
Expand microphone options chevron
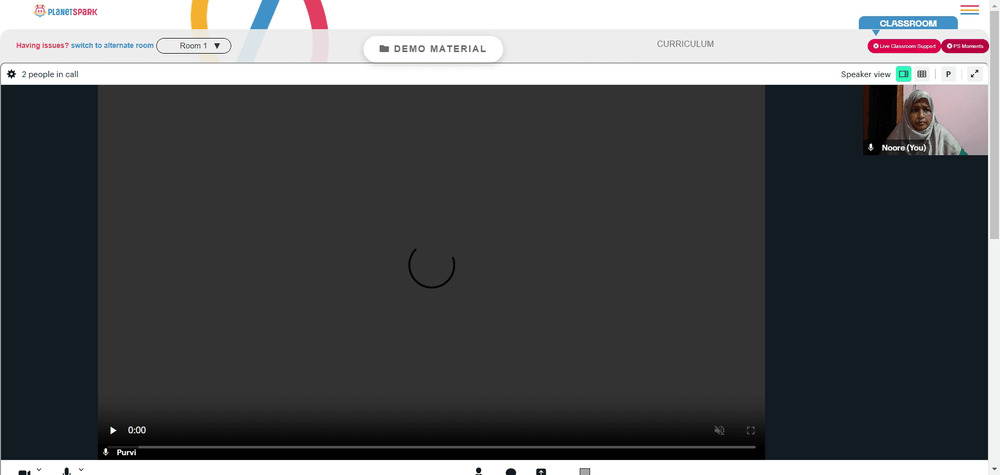pyautogui.click(x=81, y=470)
